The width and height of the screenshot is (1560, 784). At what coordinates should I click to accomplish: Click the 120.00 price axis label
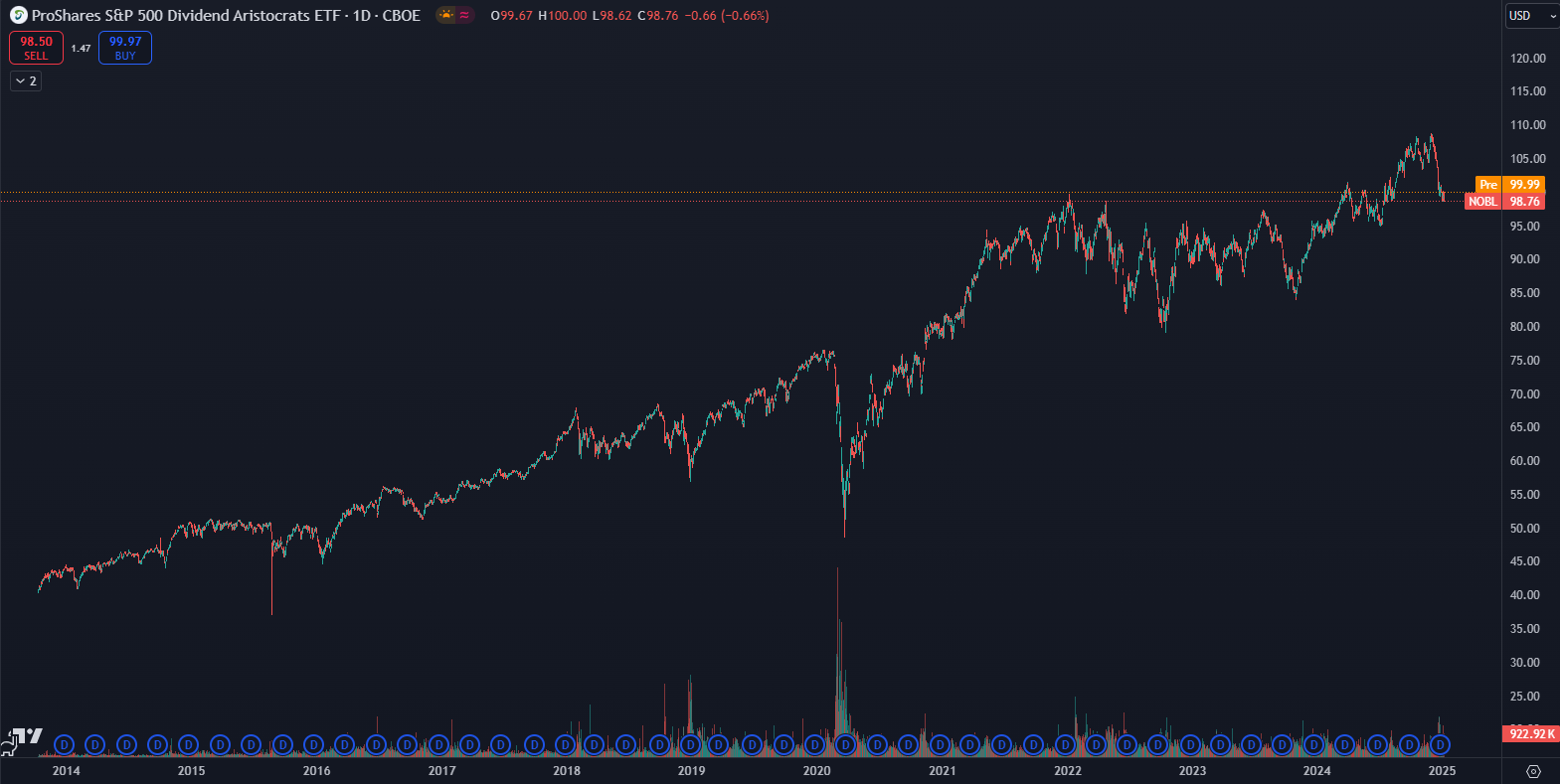(x=1527, y=59)
